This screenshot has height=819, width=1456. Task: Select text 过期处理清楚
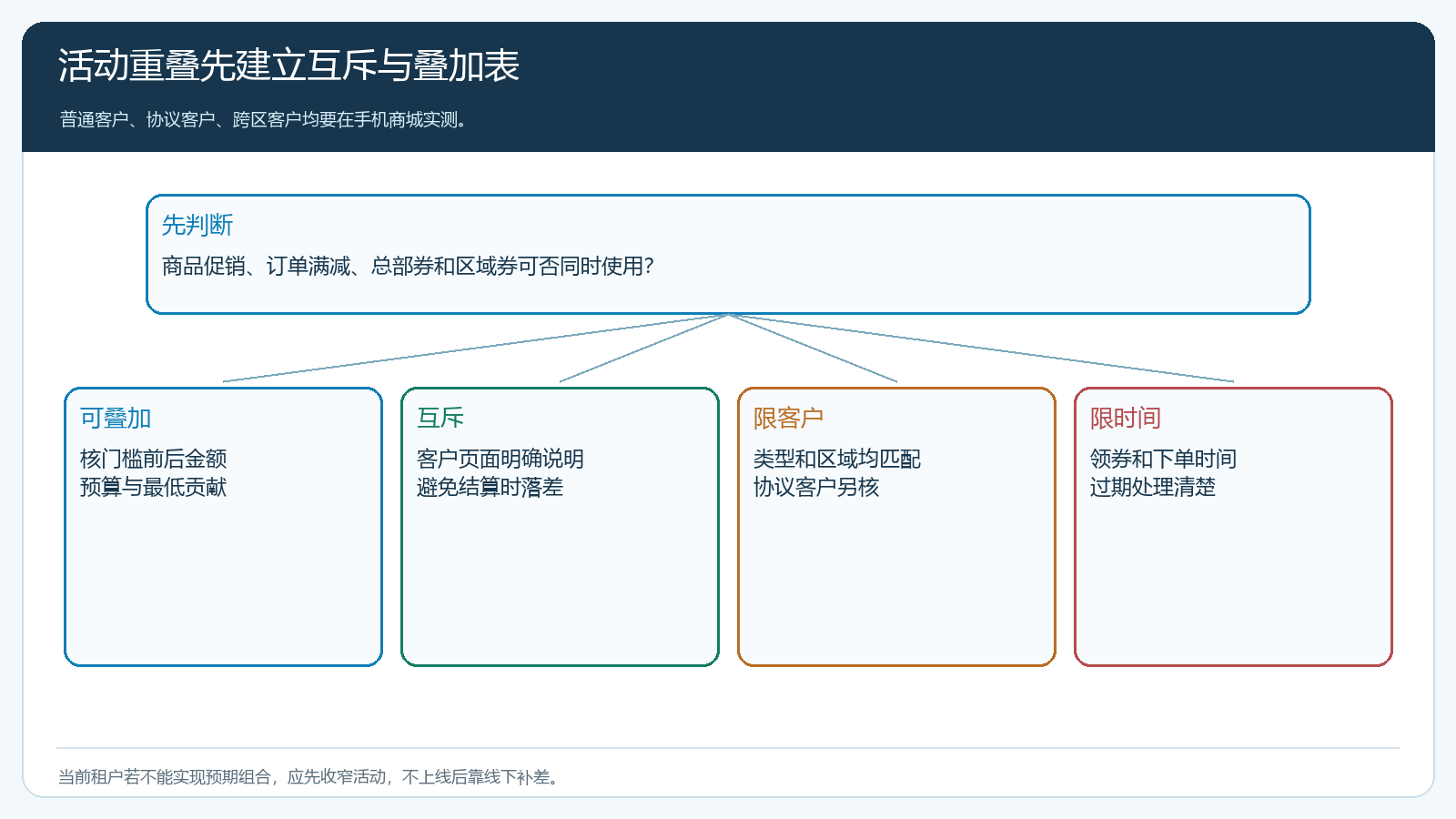point(1153,487)
